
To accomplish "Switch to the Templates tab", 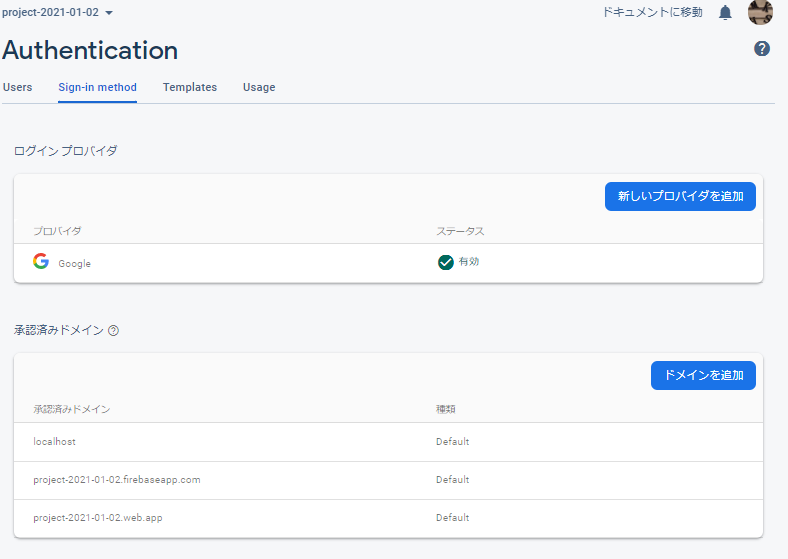I will 190,87.
